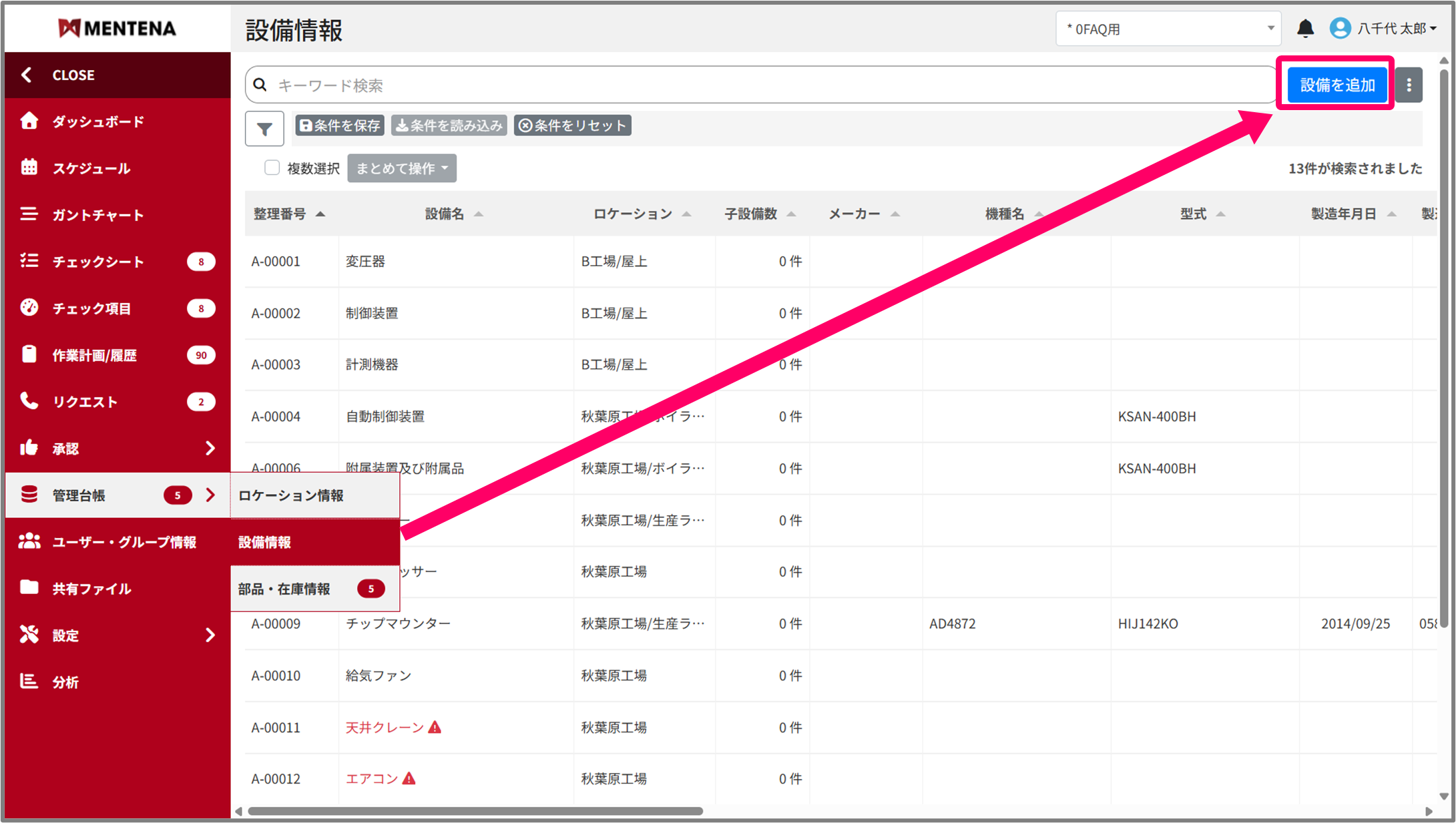This screenshot has height=823, width=1456.
Task: Select ロケーション情報 submenu item
Action: (x=291, y=495)
